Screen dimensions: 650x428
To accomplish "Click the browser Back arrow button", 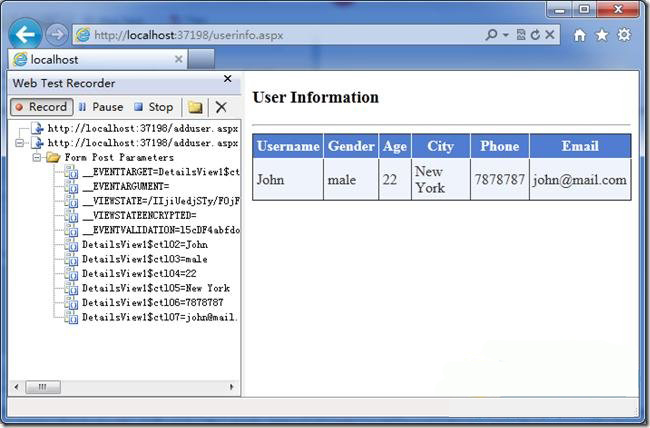I will tap(24, 35).
